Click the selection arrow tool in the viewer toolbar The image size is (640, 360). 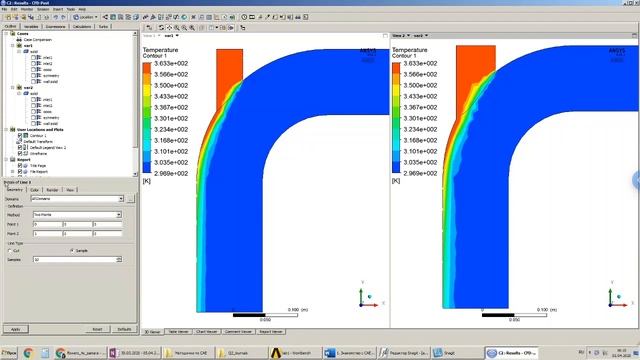(149, 27)
